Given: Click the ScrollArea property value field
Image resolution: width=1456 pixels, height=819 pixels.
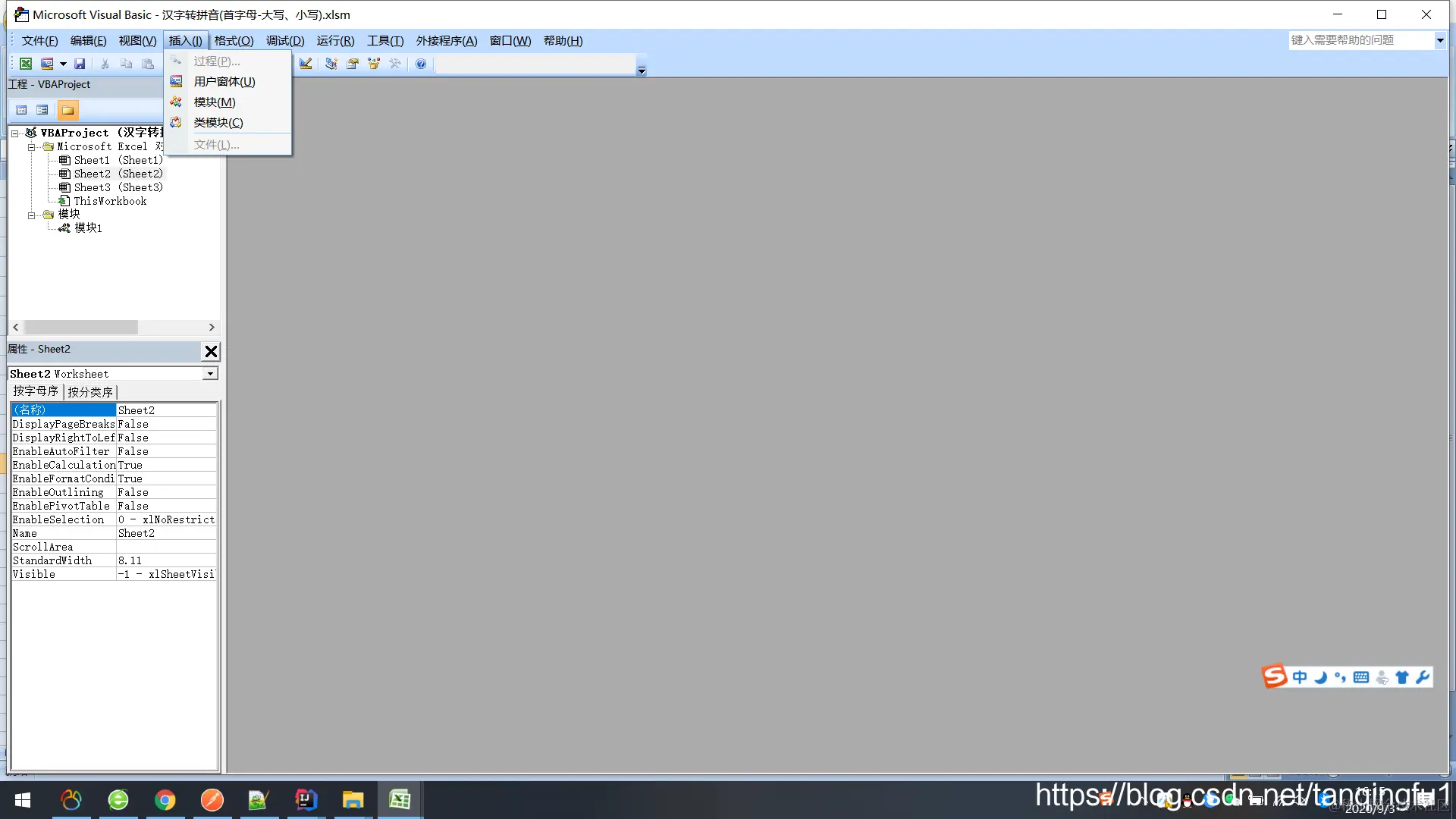Looking at the screenshot, I should [166, 547].
